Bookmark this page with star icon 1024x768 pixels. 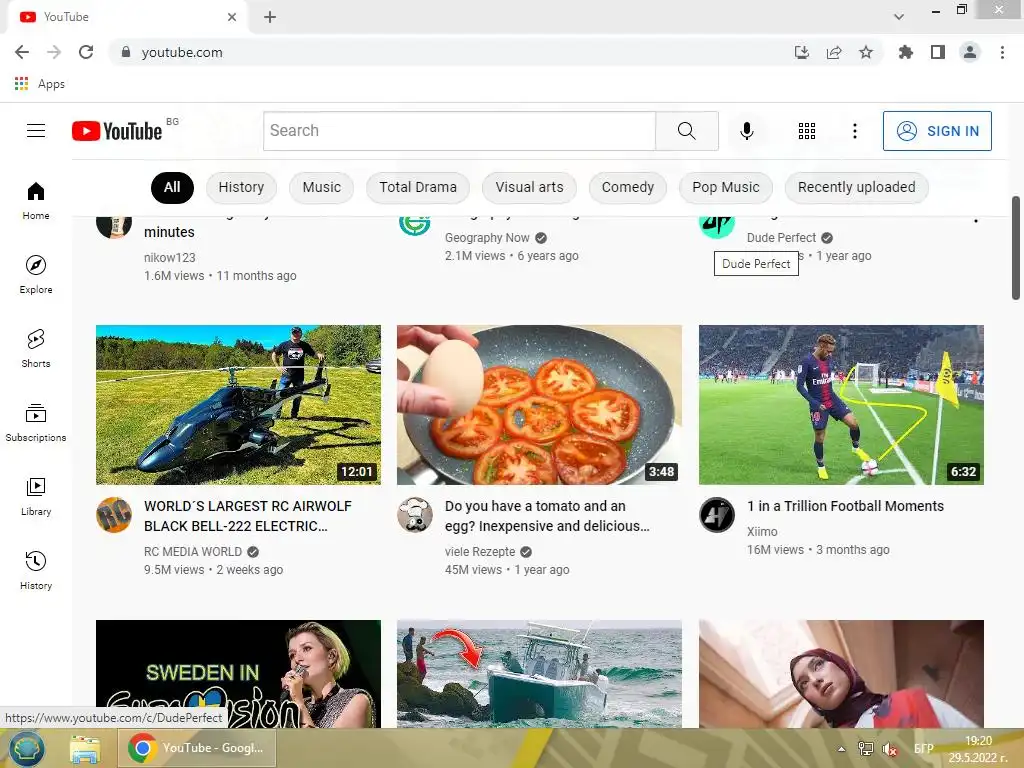865,52
